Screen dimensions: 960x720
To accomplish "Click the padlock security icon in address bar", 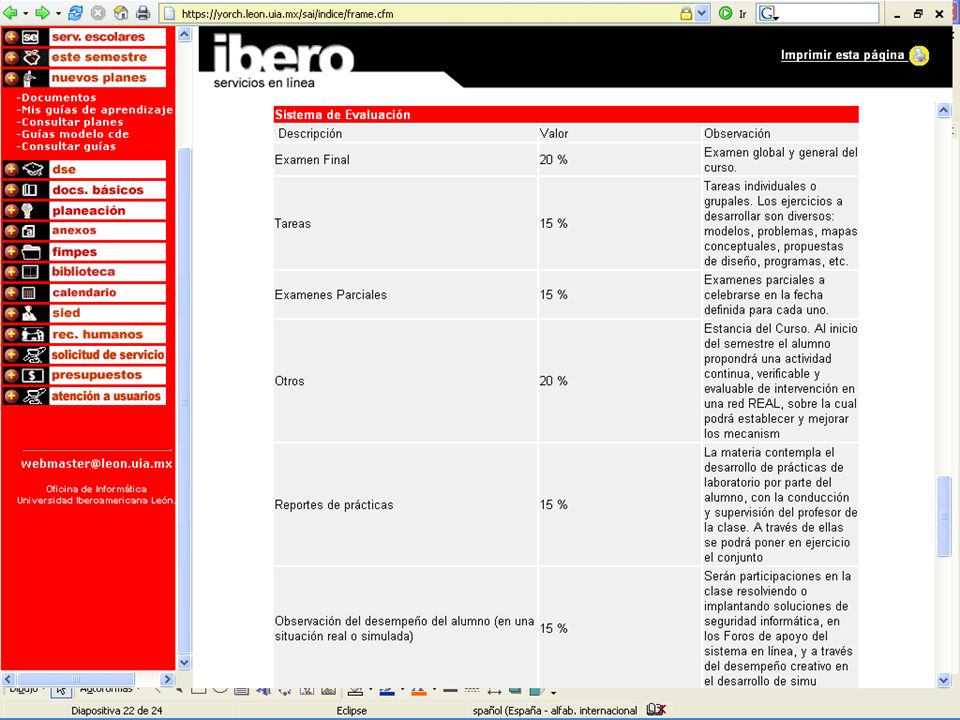I will tap(686, 13).
